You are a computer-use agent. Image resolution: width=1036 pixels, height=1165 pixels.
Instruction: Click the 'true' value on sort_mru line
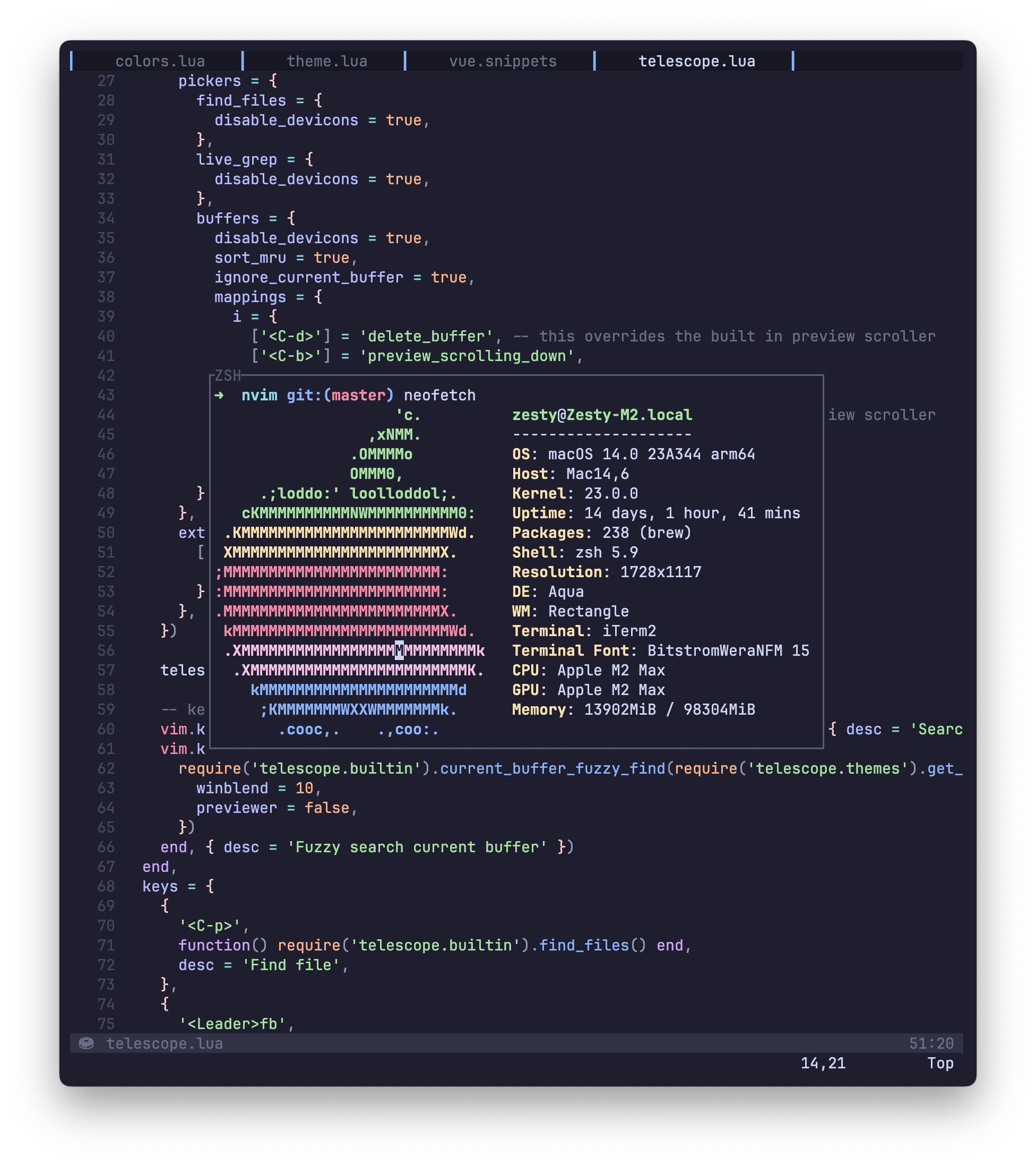pyautogui.click(x=332, y=258)
